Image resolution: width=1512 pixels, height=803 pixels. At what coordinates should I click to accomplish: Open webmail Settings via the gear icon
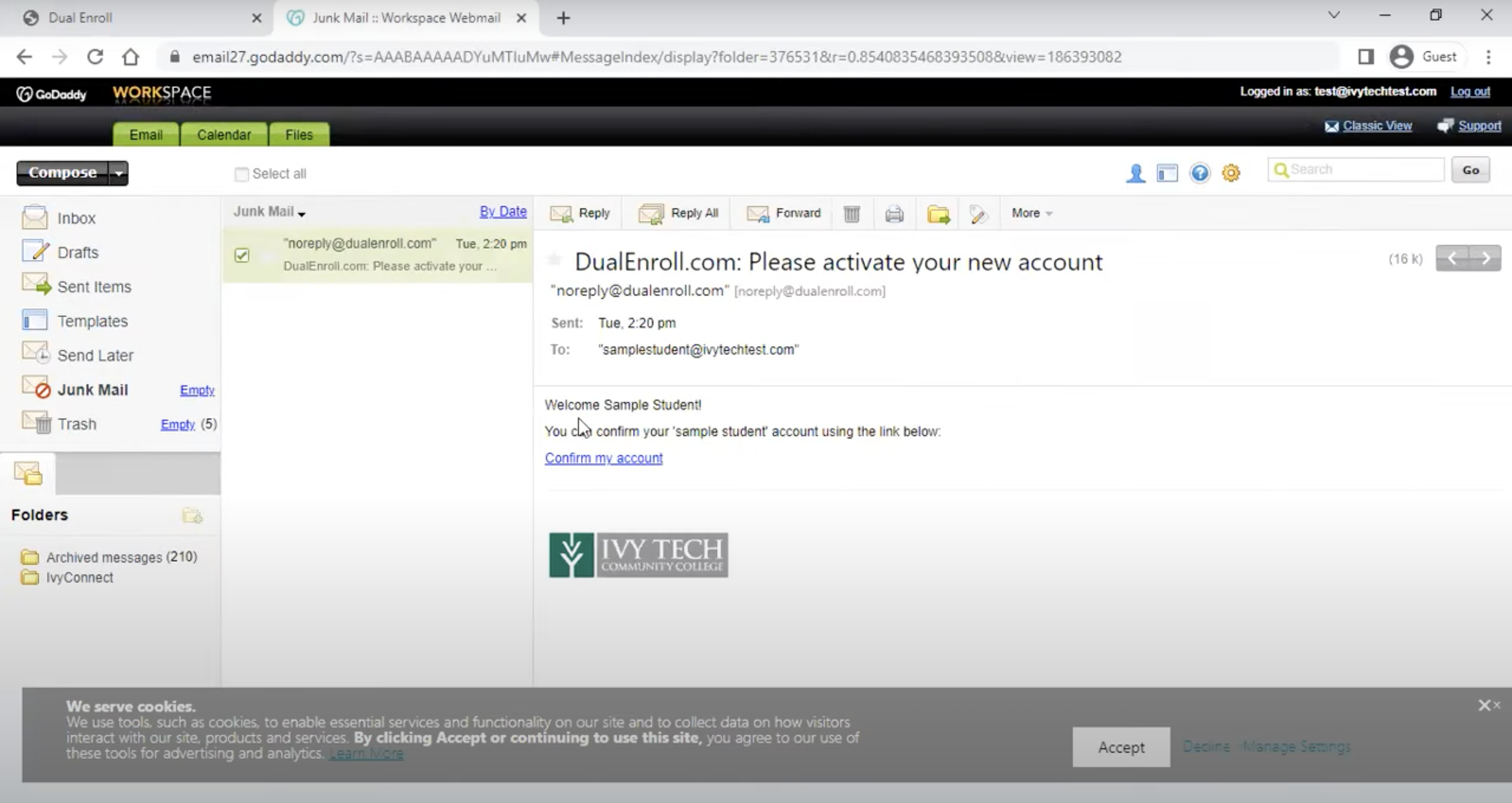pyautogui.click(x=1231, y=172)
